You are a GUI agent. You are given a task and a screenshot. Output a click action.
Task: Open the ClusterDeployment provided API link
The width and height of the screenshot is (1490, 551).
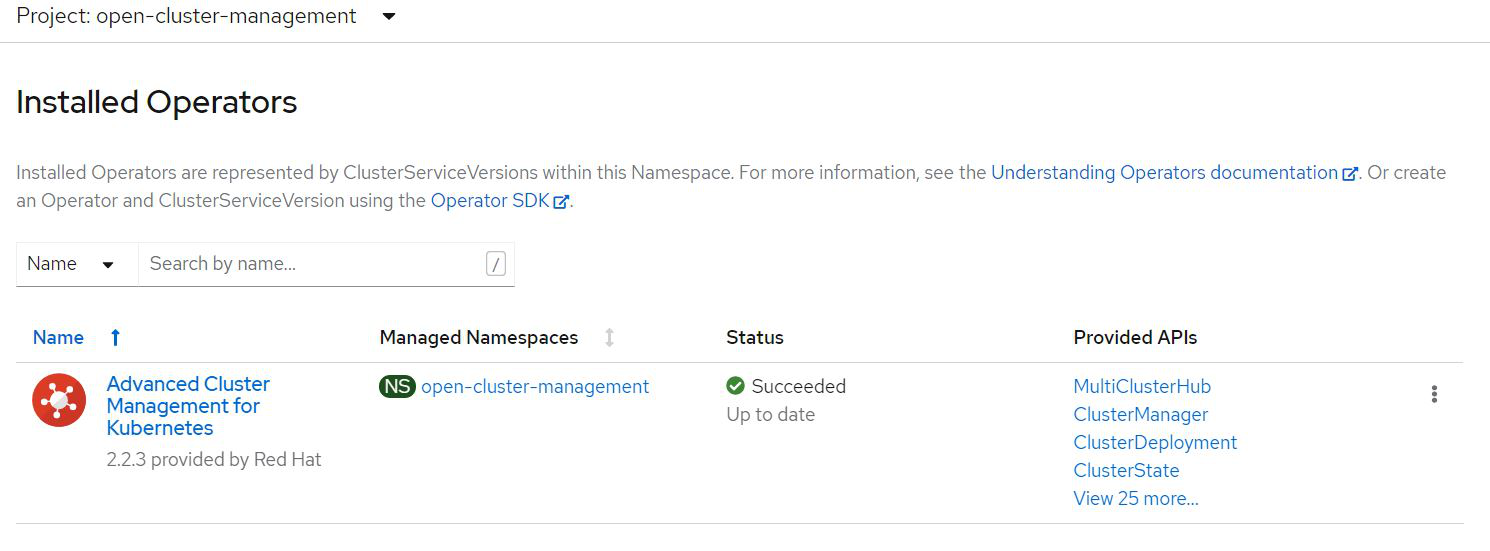click(x=1155, y=442)
